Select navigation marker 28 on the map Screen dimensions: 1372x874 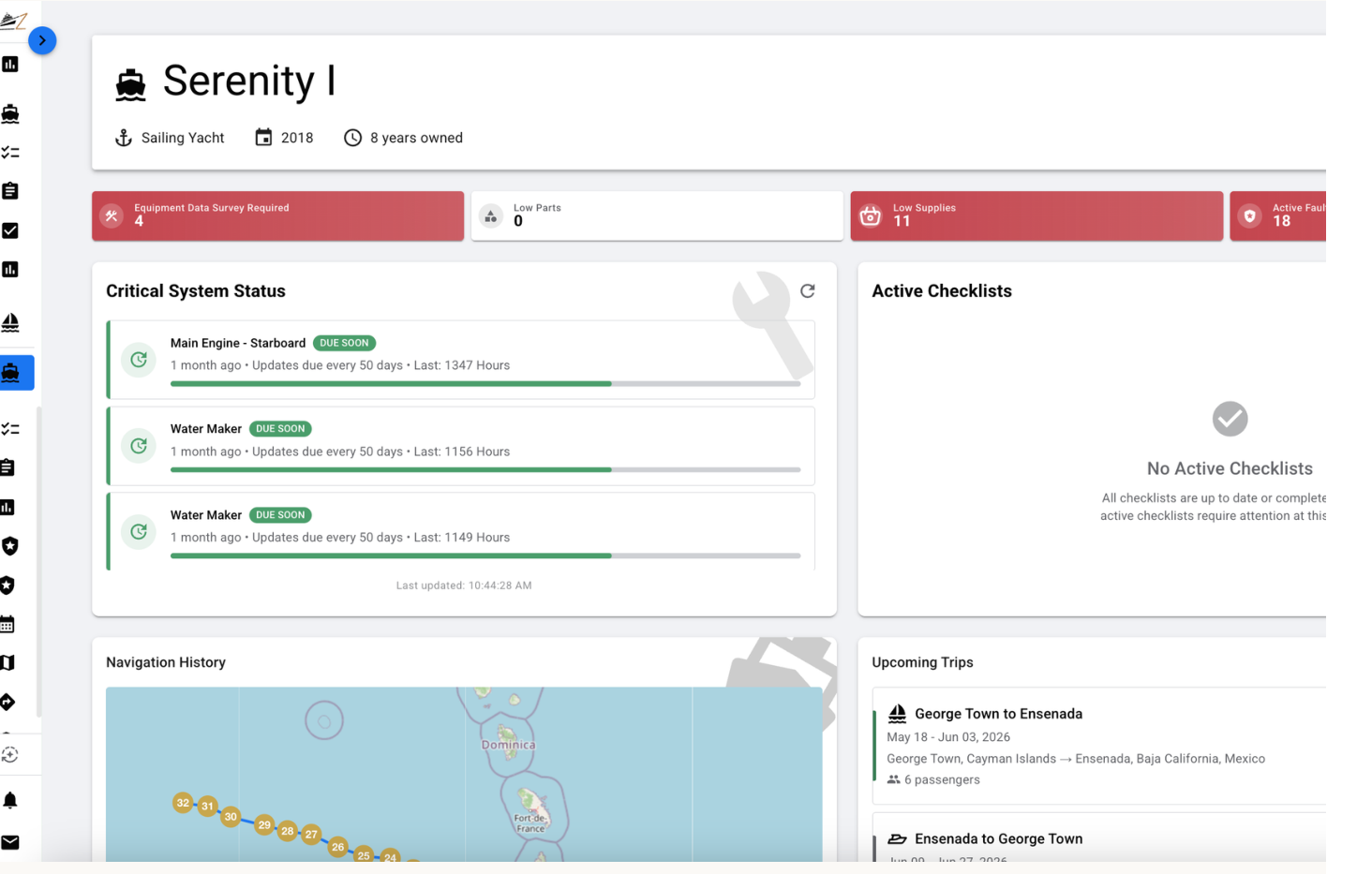pyautogui.click(x=288, y=831)
